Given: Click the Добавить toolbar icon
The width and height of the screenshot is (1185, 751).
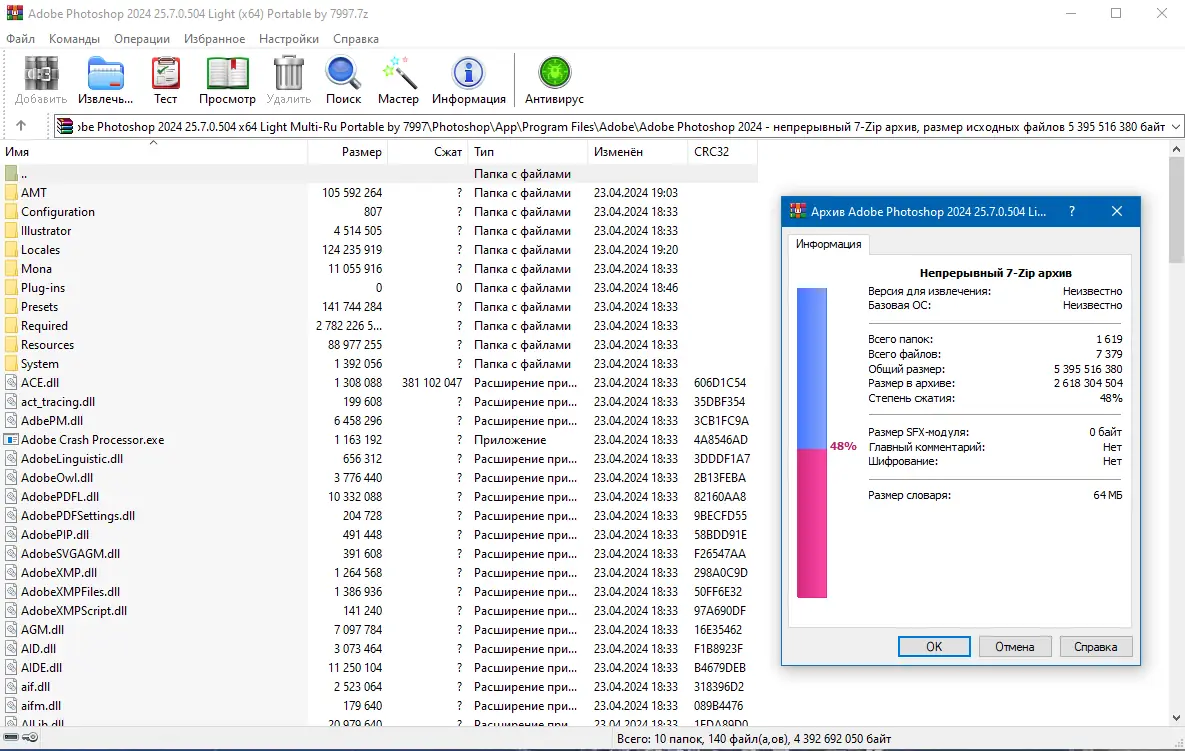Looking at the screenshot, I should (x=41, y=74).
